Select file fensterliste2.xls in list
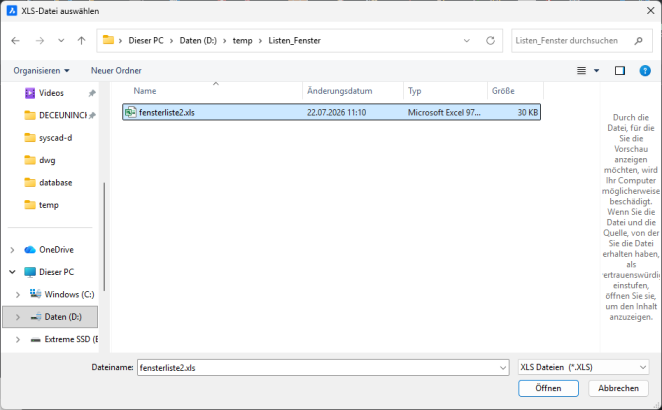Screen dimensions: 662x410 (331, 112)
